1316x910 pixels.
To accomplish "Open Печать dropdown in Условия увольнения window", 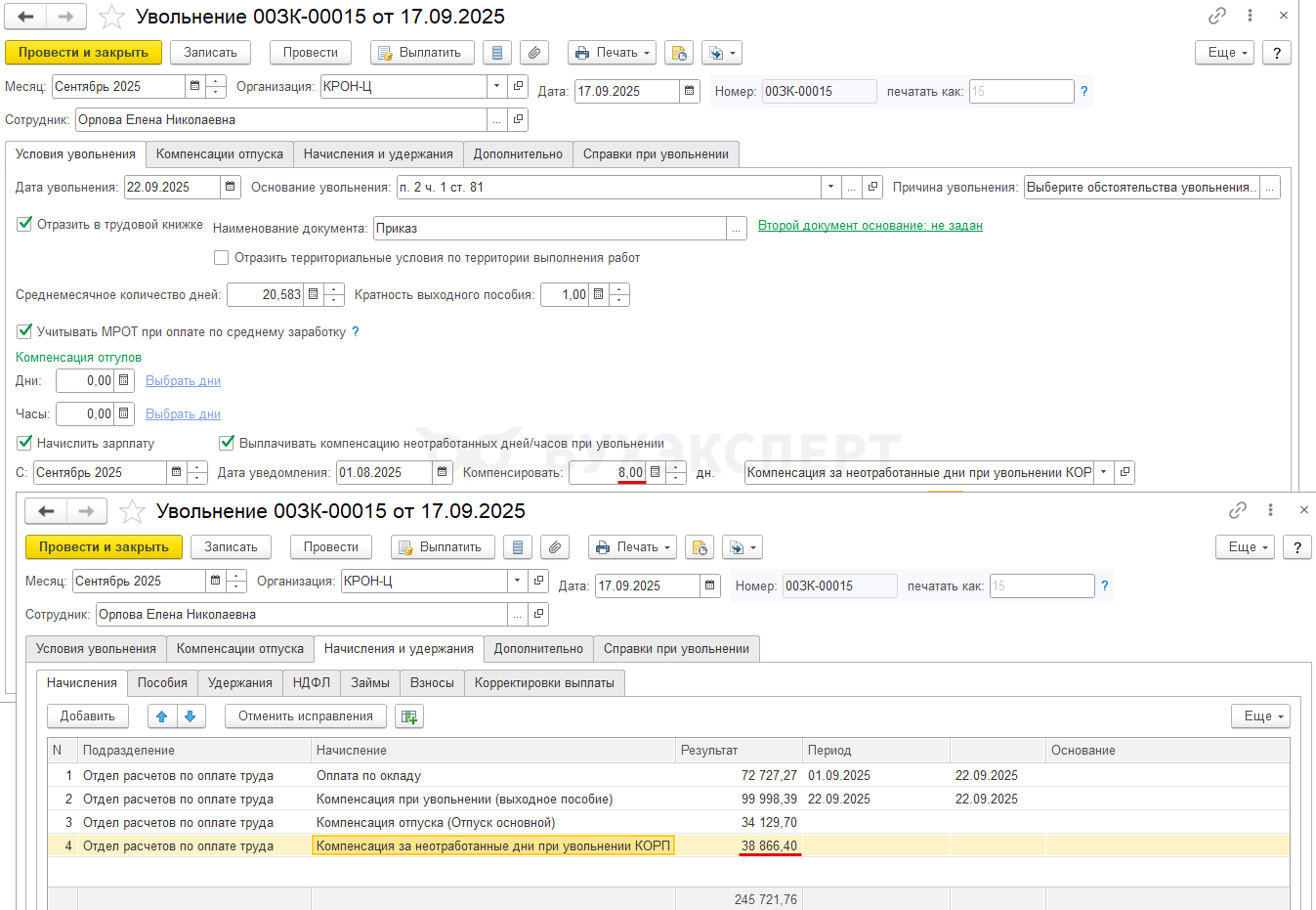I will click(x=613, y=53).
